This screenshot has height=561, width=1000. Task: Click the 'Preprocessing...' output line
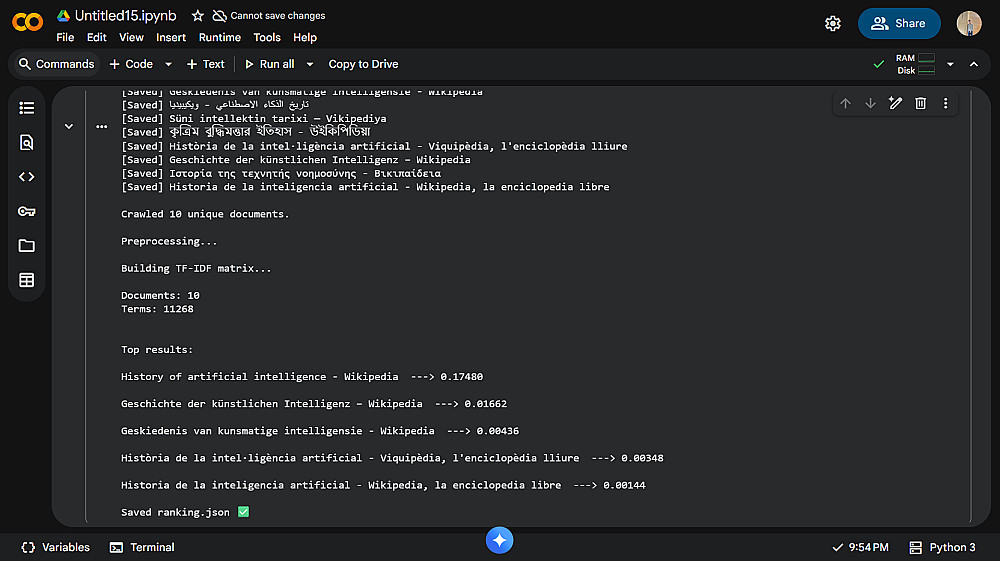[169, 242]
